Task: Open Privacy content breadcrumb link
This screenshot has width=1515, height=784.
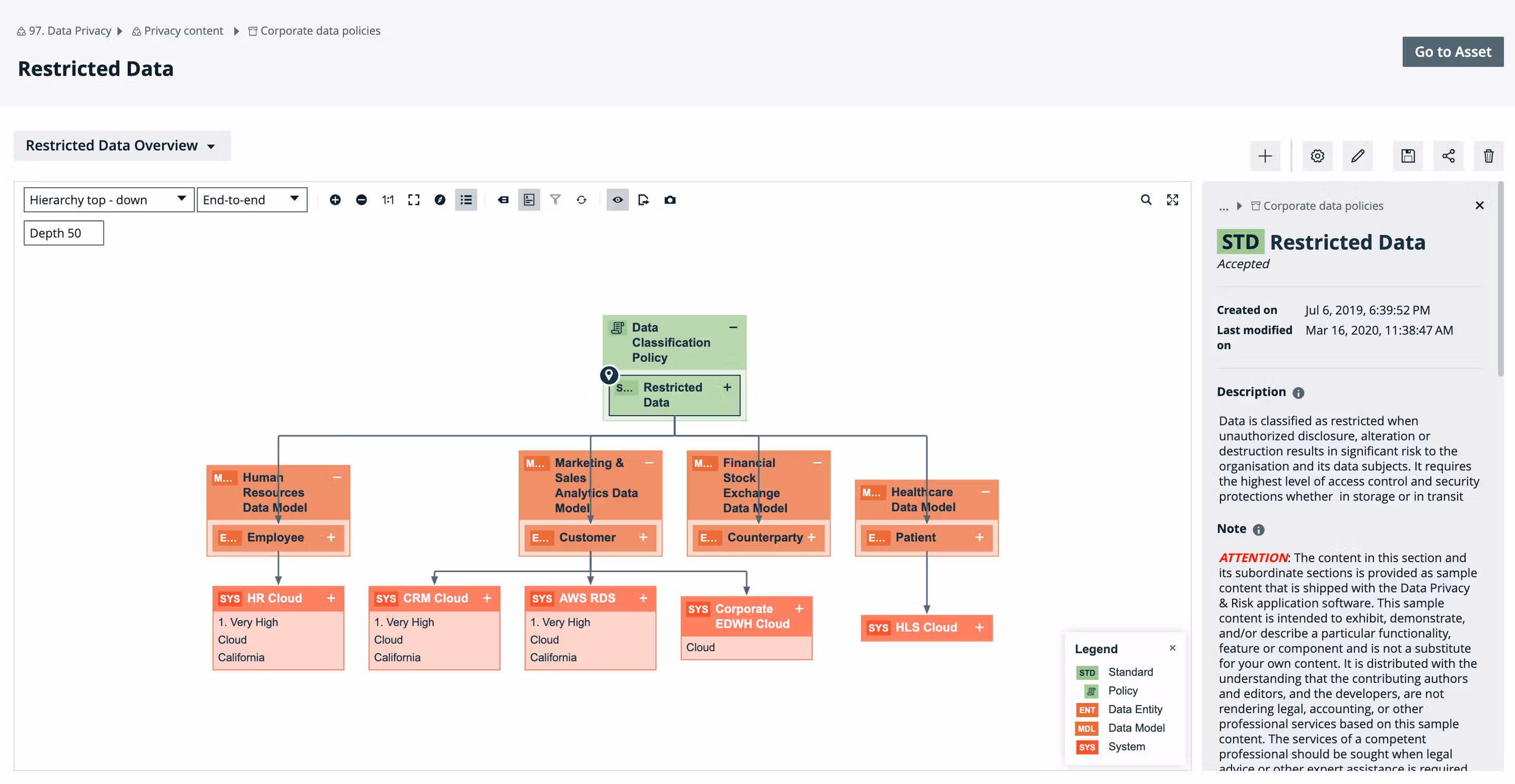Action: point(183,30)
